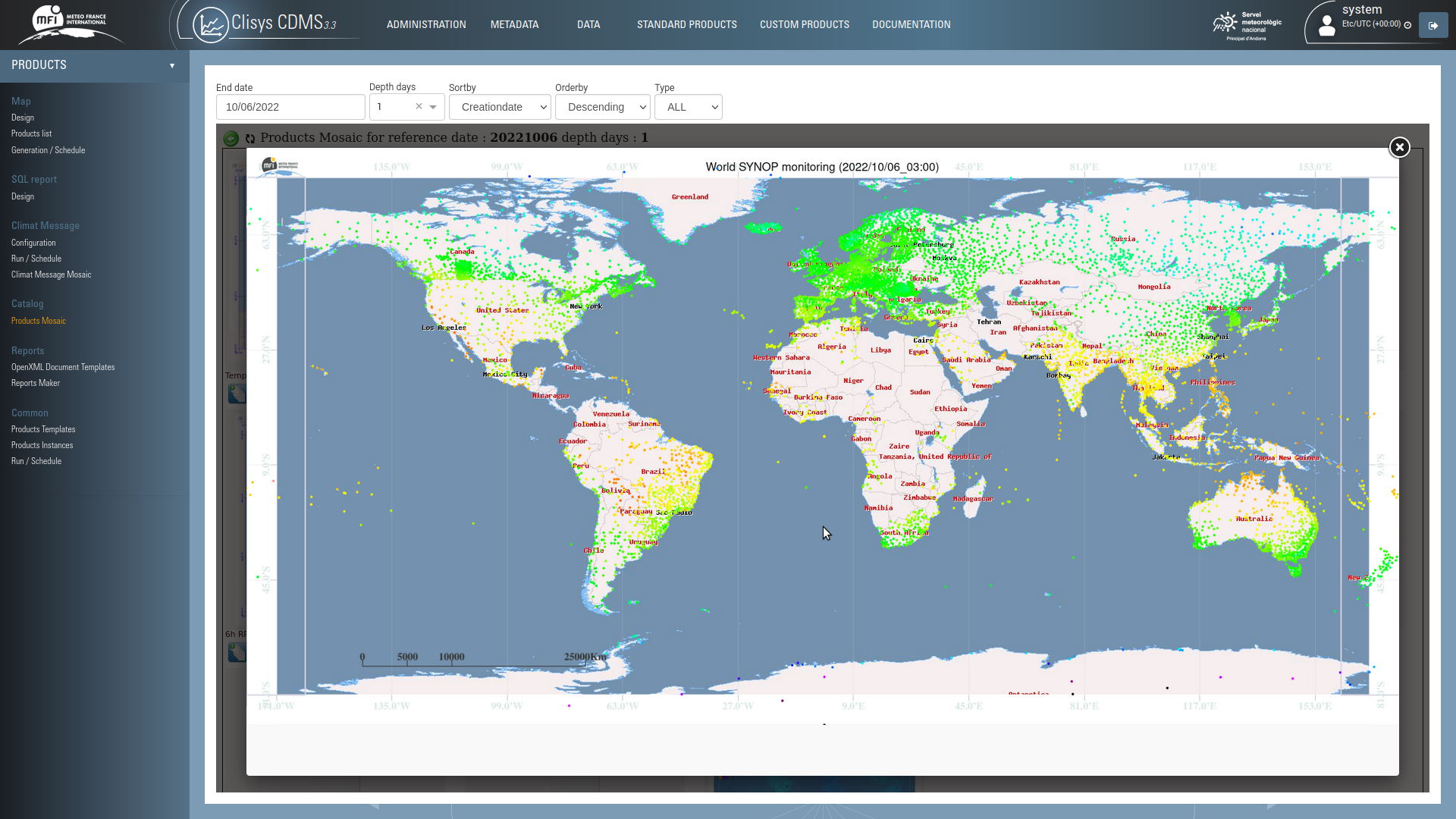The image size is (1456, 819).
Task: Click the green back arrow icon
Action: (x=231, y=139)
